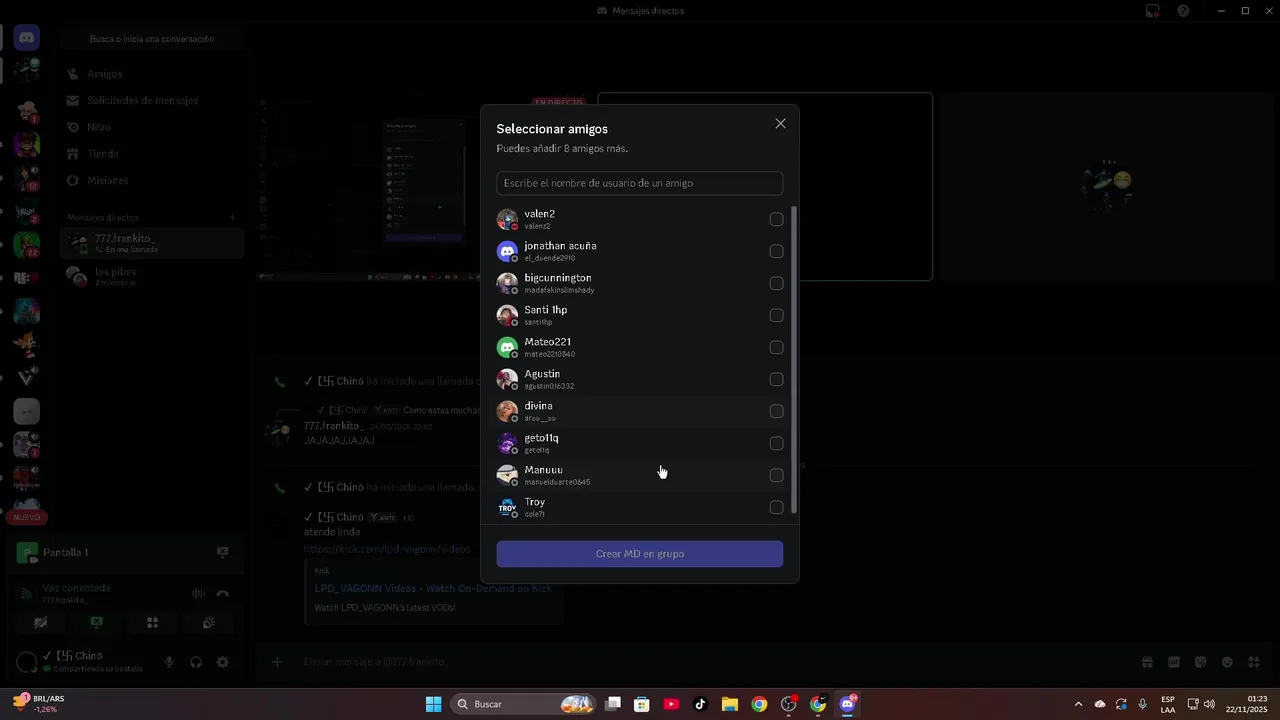The image size is (1280, 720).
Task: Select the Manuuu checkbox
Action: tap(776, 475)
